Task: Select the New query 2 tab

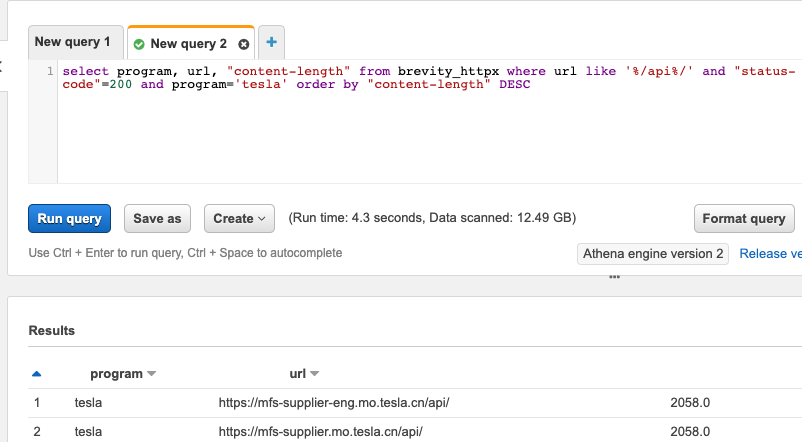Action: [188, 44]
